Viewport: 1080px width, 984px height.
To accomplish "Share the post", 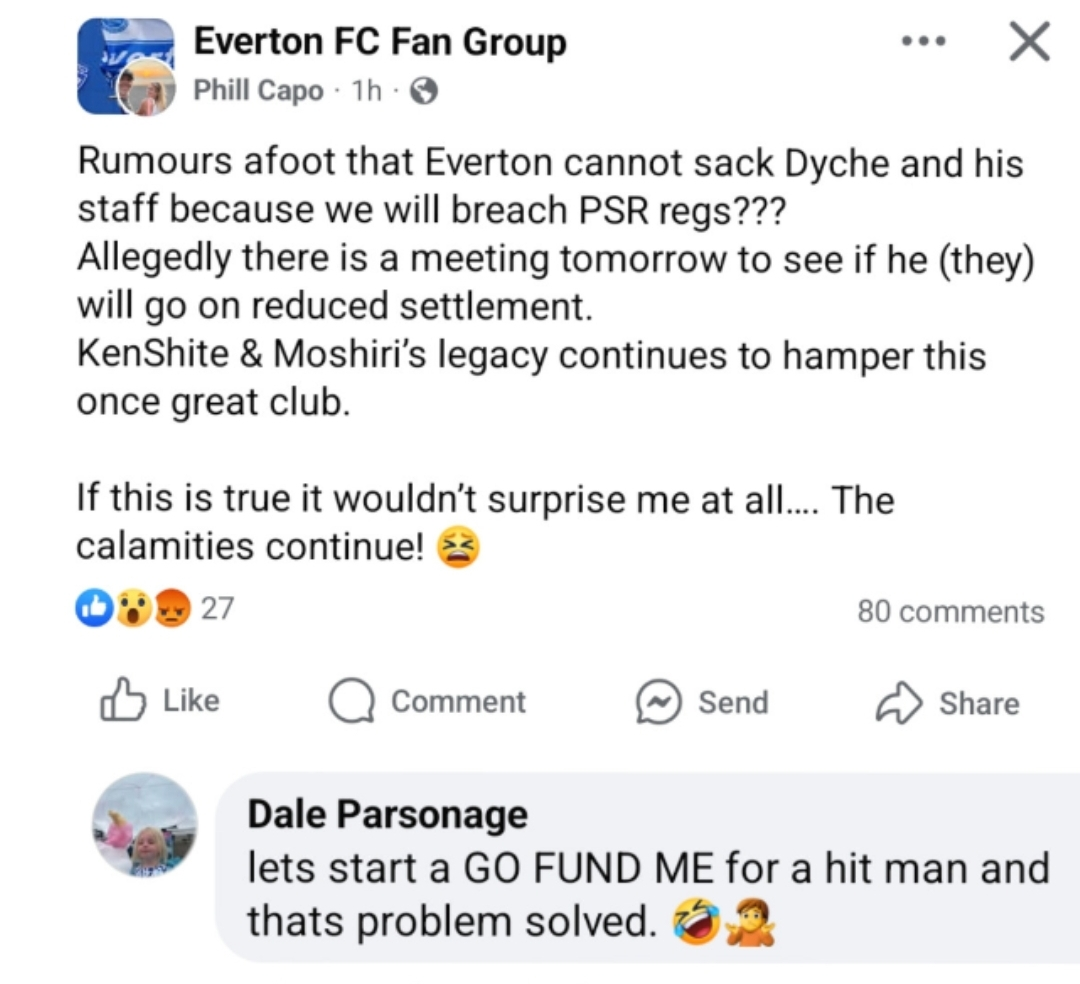I will (947, 703).
